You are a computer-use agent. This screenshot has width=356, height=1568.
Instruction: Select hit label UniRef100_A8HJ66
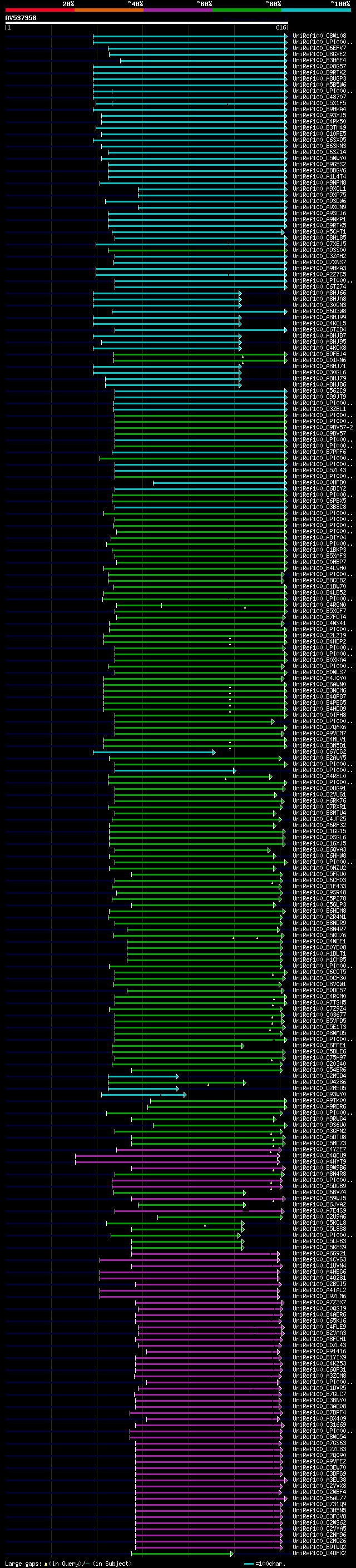(x=319, y=293)
